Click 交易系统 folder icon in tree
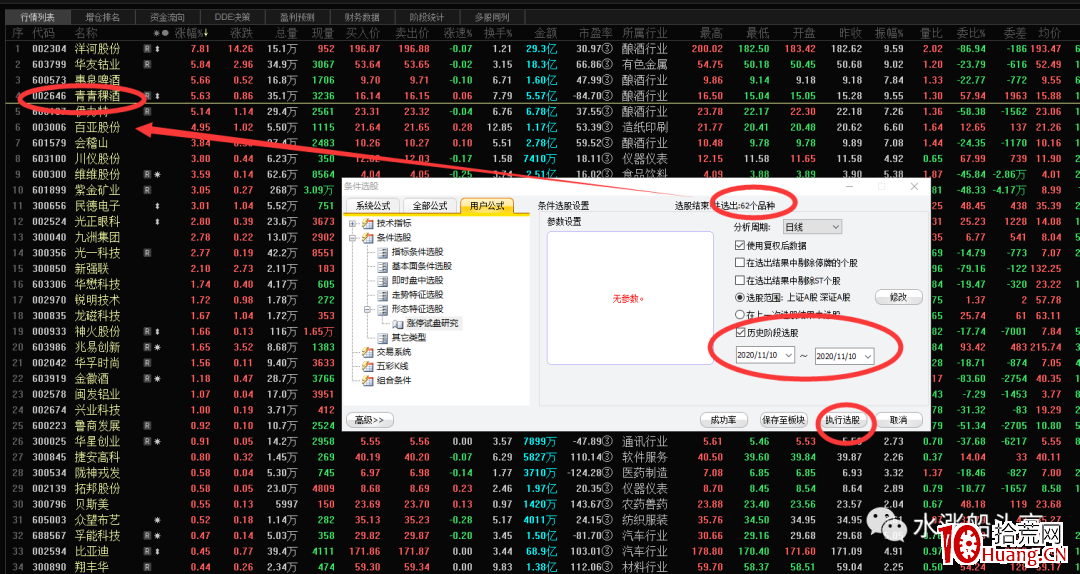 pyautogui.click(x=367, y=352)
